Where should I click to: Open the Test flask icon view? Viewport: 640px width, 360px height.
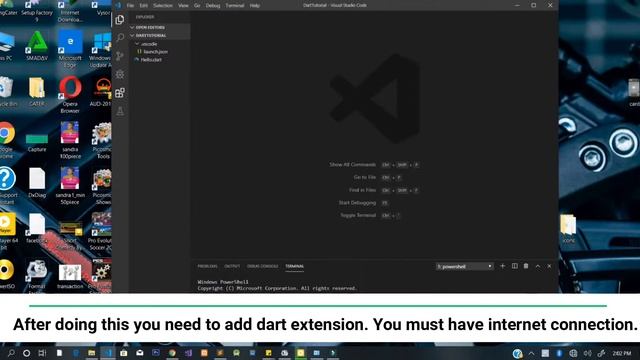(x=120, y=111)
